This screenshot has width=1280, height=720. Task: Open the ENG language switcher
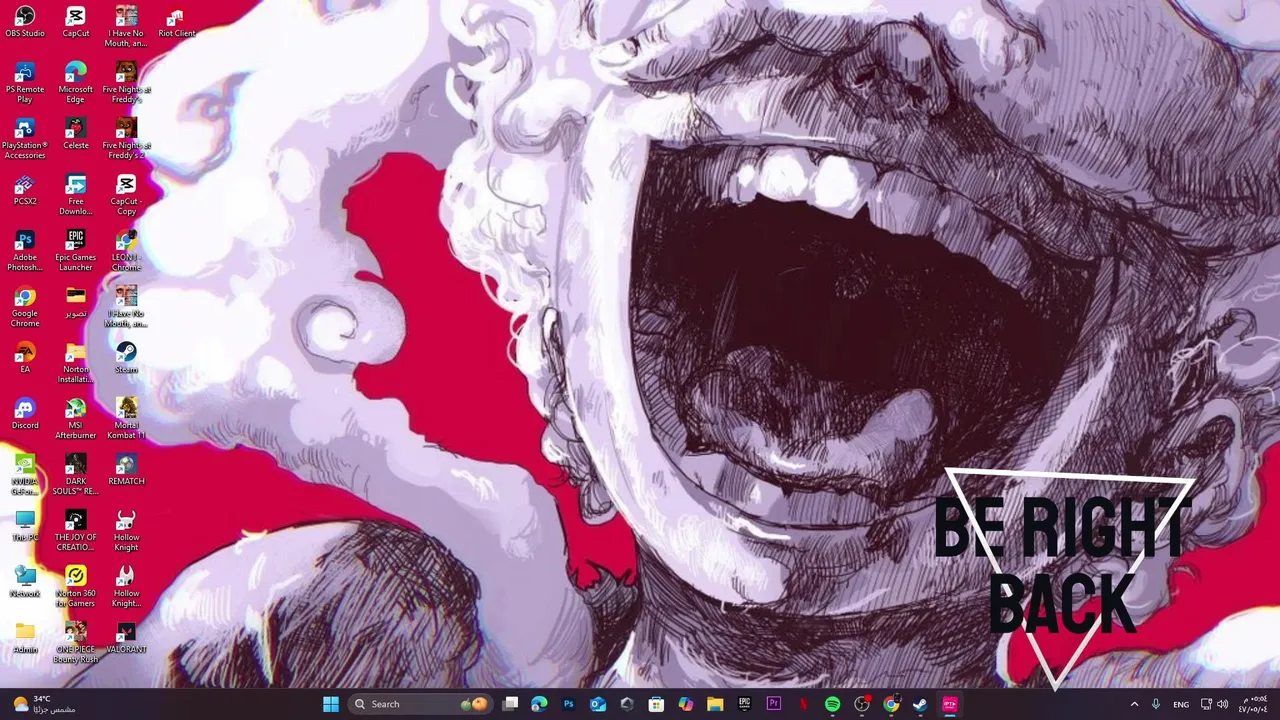click(1181, 704)
